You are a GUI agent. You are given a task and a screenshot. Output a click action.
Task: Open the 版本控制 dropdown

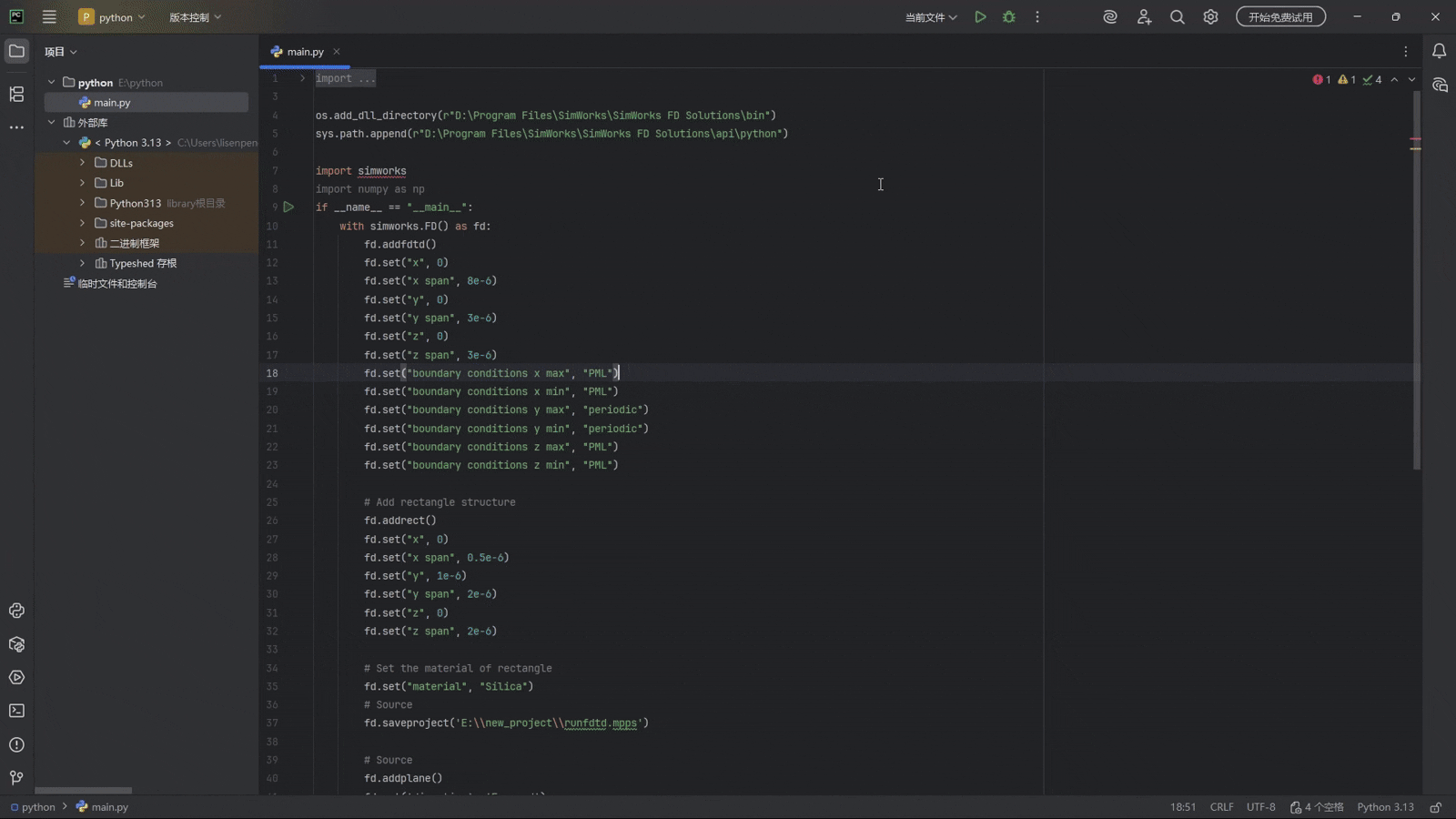pos(195,17)
